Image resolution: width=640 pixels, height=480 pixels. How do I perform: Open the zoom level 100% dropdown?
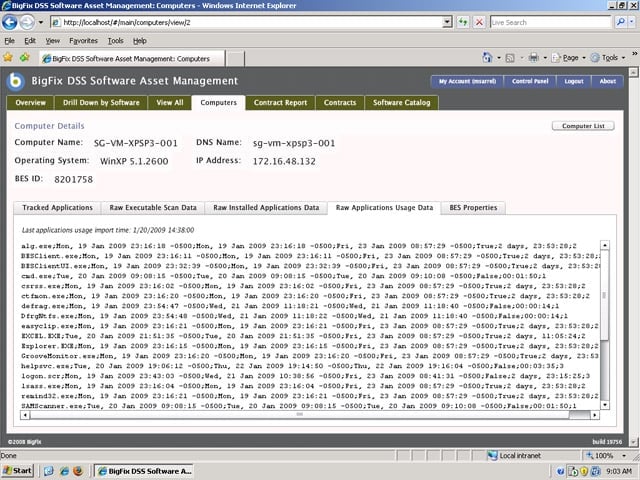pos(623,456)
